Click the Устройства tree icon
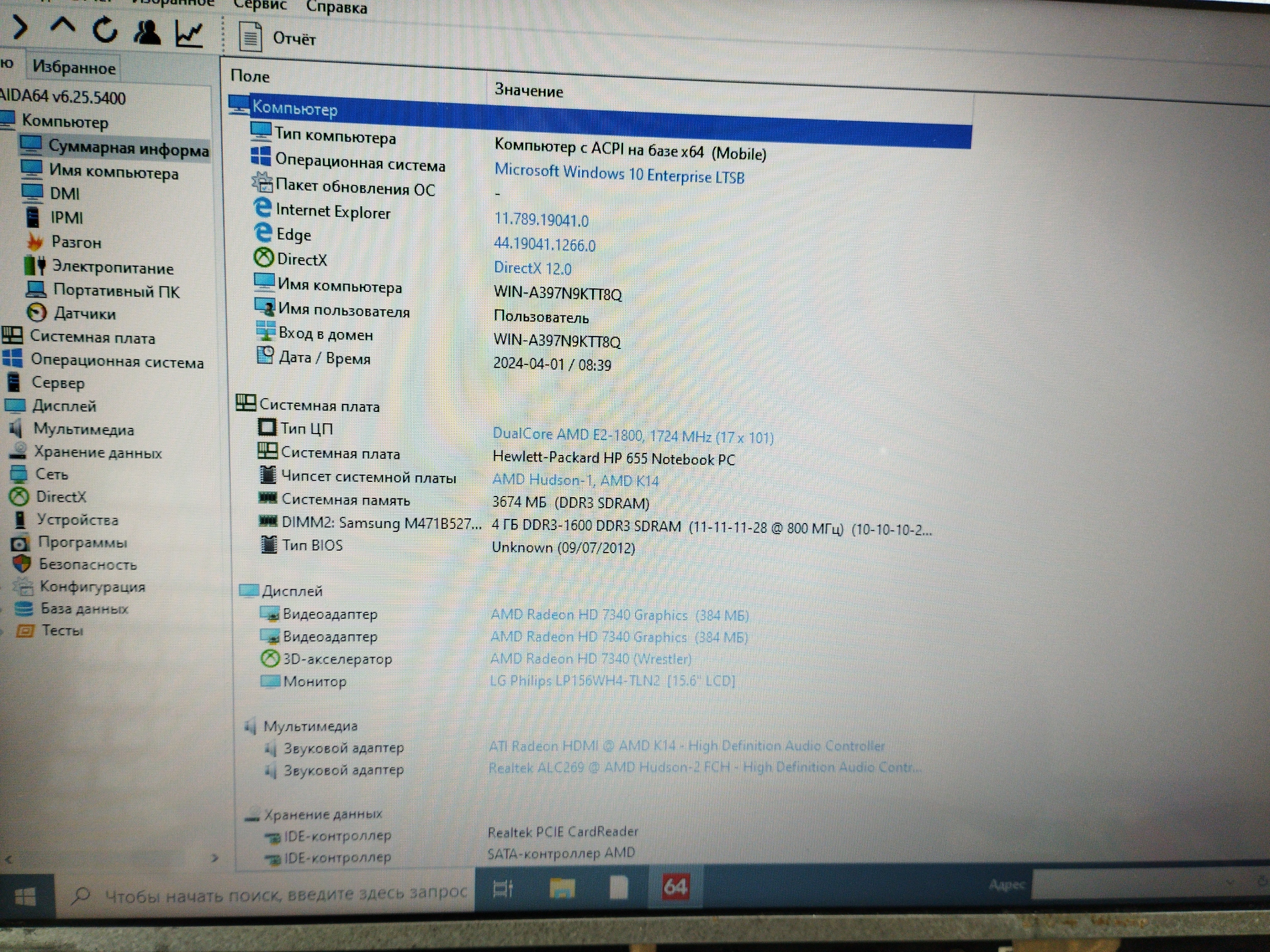1270x952 pixels. [21, 519]
